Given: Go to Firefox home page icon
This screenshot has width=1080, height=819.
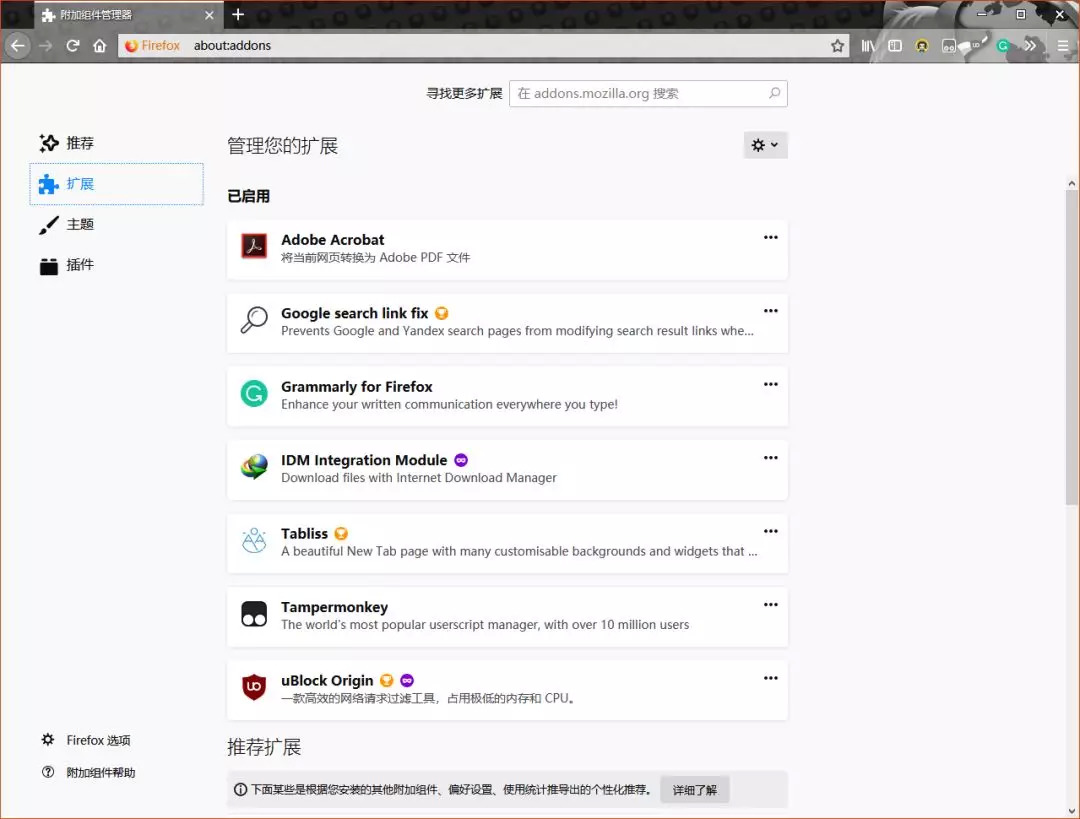Looking at the screenshot, I should (x=100, y=45).
